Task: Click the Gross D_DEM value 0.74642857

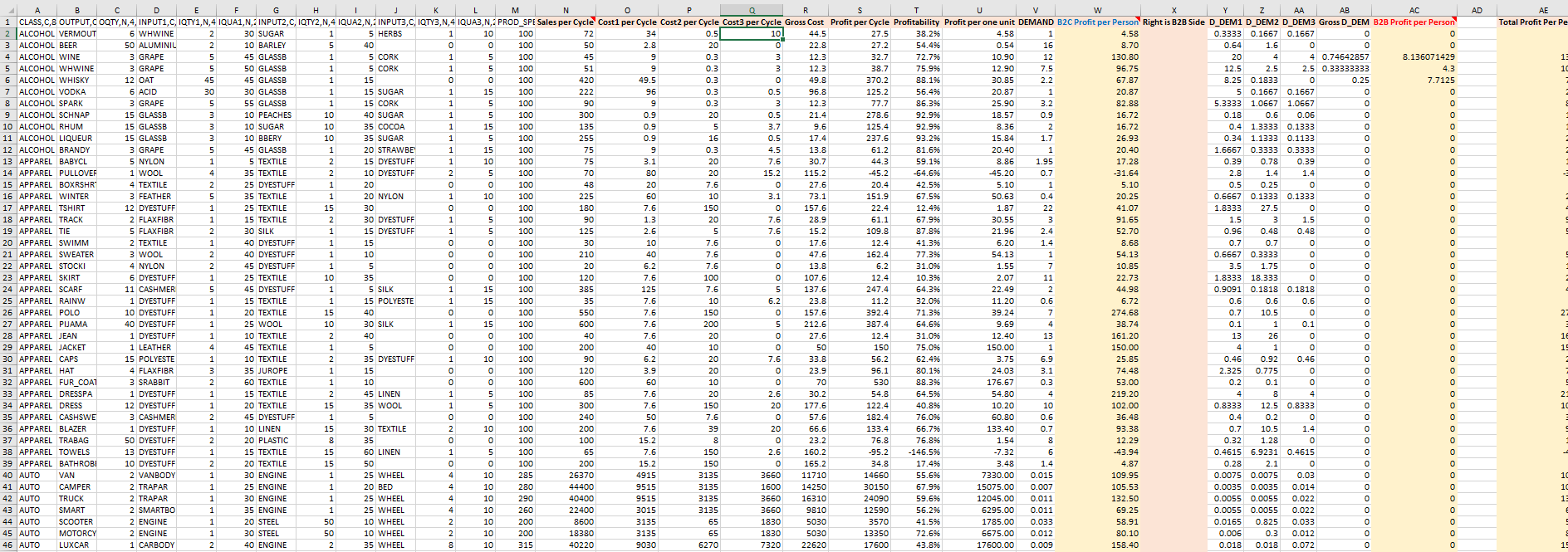Action: tap(1345, 57)
